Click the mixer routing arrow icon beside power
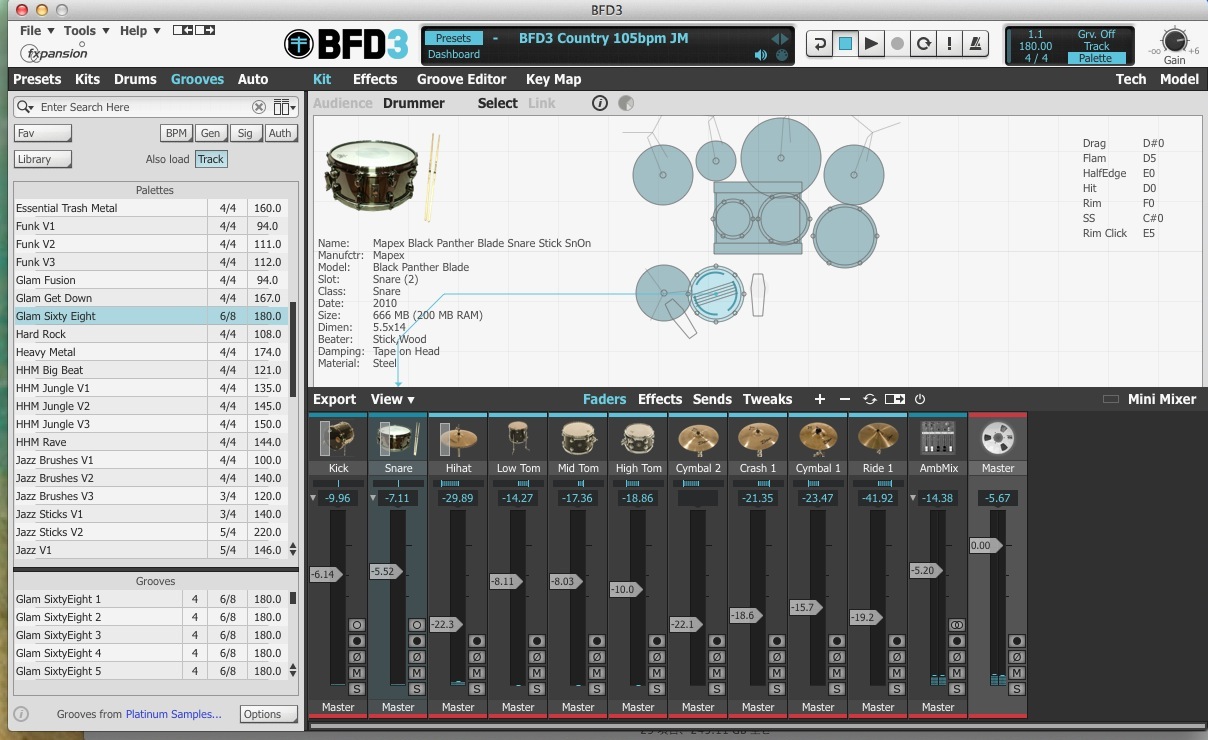This screenshot has height=740, width=1208. point(895,399)
